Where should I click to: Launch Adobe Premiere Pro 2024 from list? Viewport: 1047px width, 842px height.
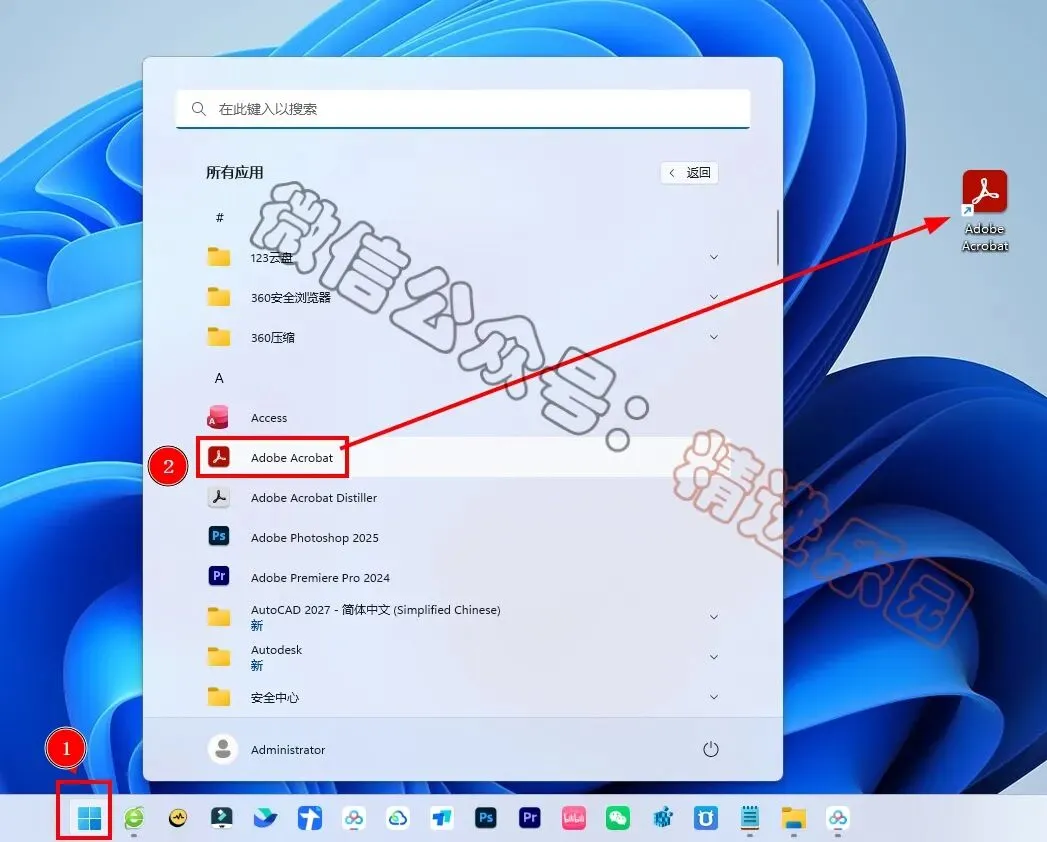coord(463,578)
